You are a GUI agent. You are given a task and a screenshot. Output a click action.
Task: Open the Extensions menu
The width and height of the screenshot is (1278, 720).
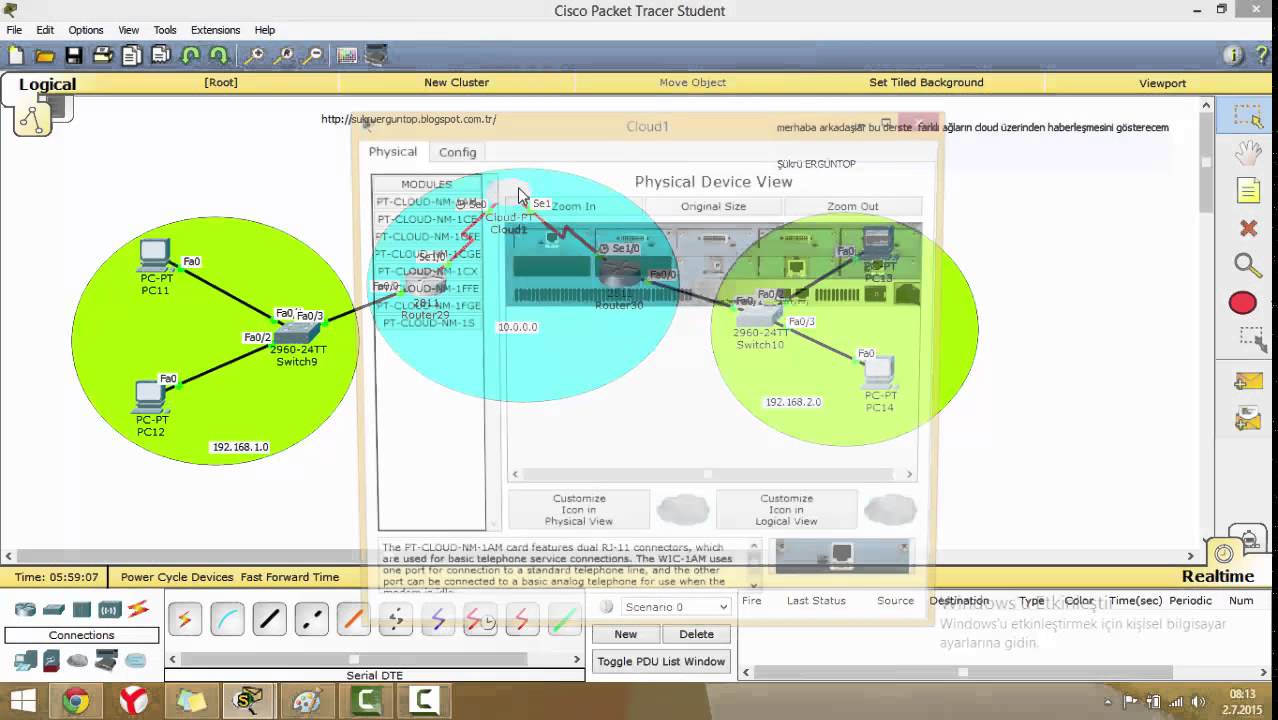tap(215, 30)
